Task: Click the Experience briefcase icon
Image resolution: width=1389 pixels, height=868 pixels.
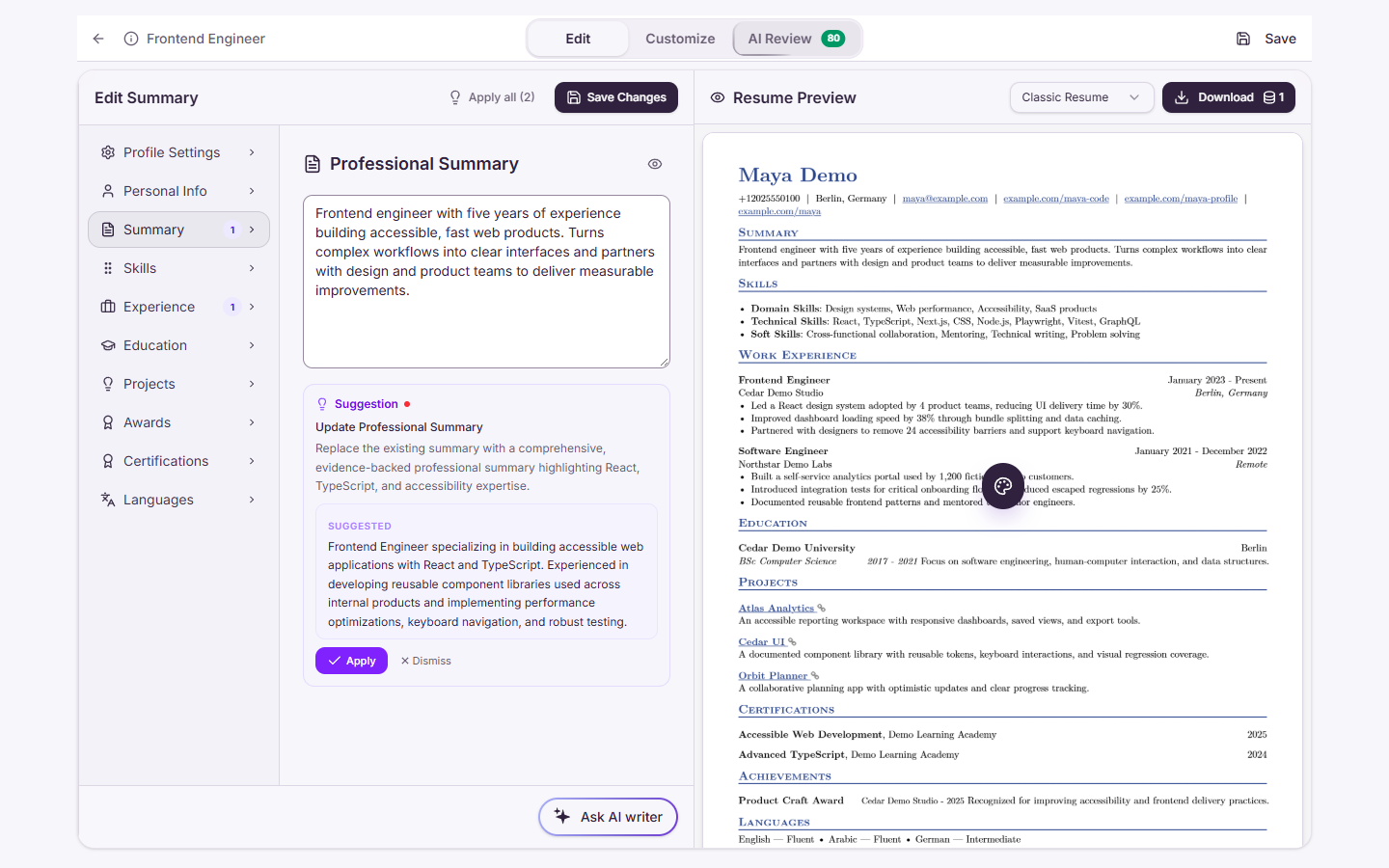Action: 108,307
